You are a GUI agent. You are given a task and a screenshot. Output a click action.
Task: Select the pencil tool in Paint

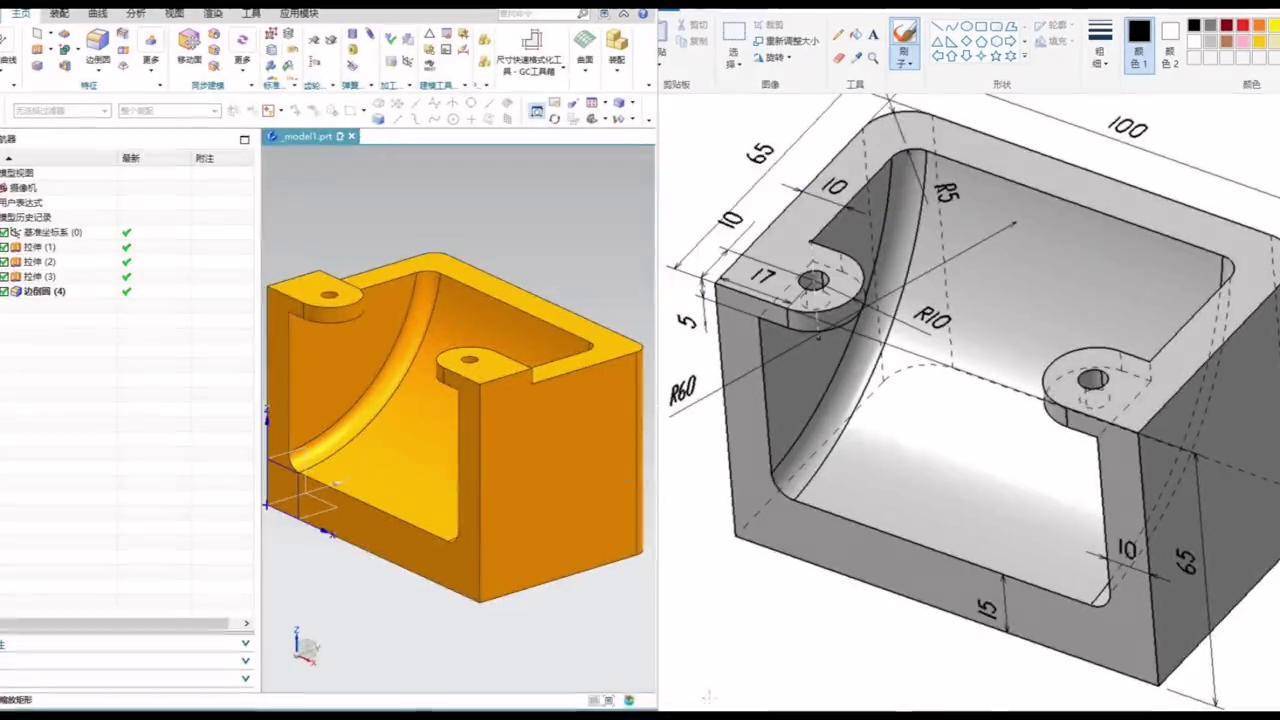click(x=838, y=35)
